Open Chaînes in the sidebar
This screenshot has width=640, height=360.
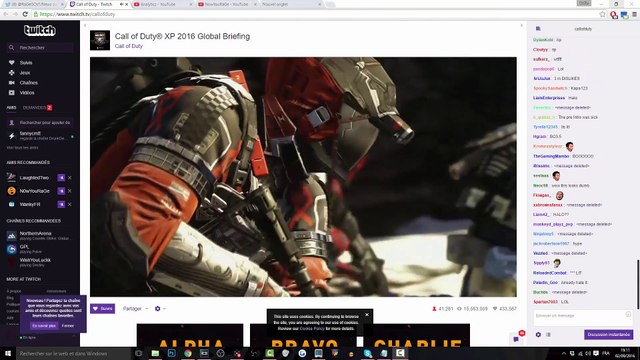[x=29, y=82]
